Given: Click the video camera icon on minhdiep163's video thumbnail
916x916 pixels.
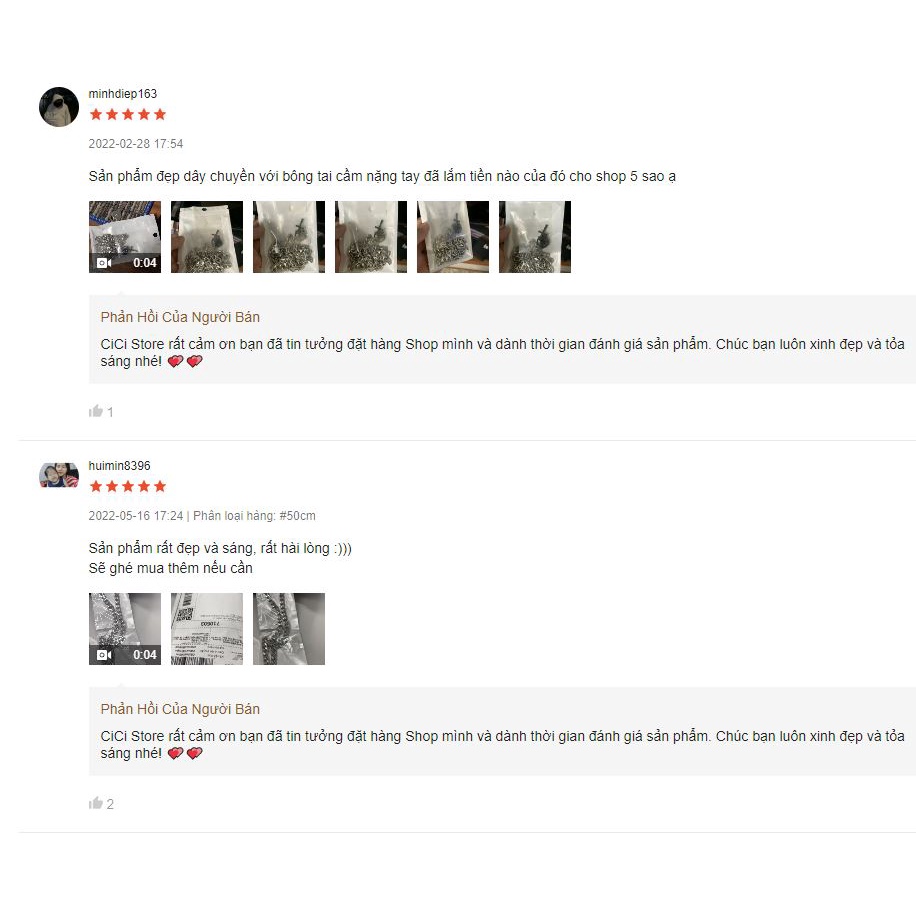Looking at the screenshot, I should click(104, 263).
